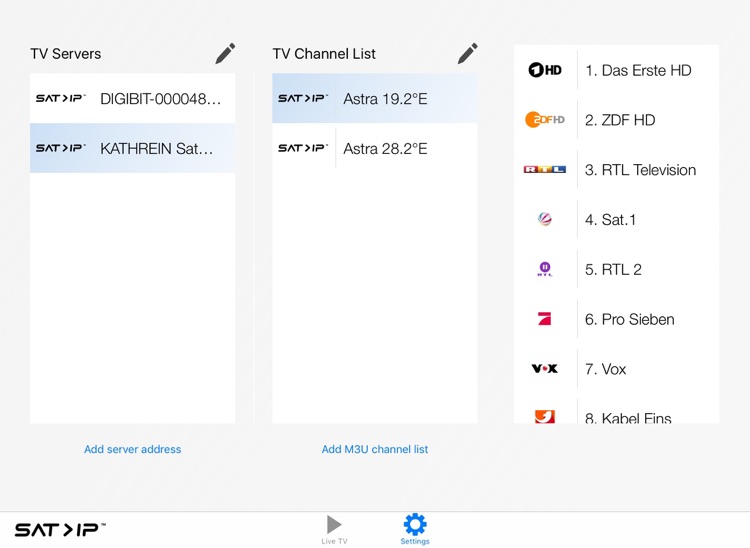The width and height of the screenshot is (750, 548).
Task: Tap the Vox channel logo
Action: click(545, 368)
